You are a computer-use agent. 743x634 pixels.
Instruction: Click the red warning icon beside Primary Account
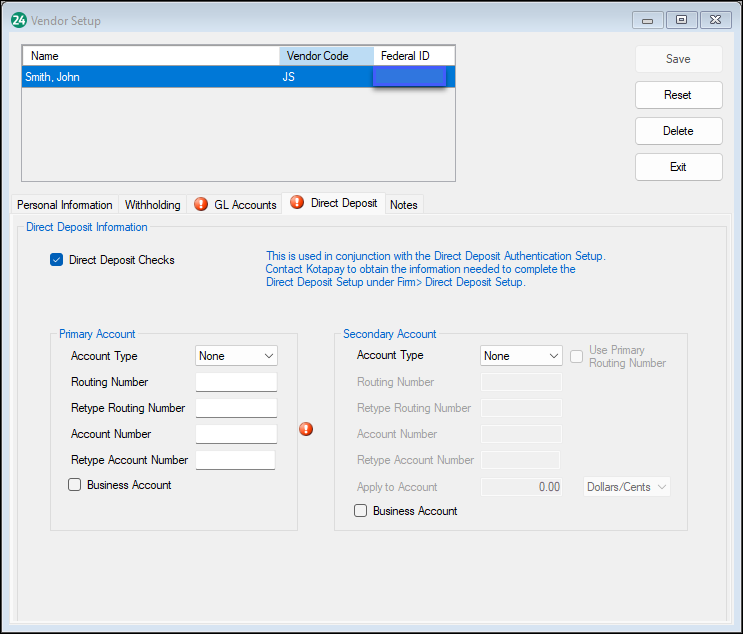coord(306,429)
